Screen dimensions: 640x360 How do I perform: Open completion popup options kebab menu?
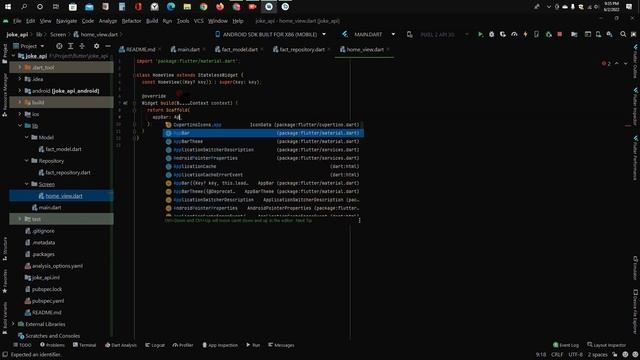tap(359, 220)
